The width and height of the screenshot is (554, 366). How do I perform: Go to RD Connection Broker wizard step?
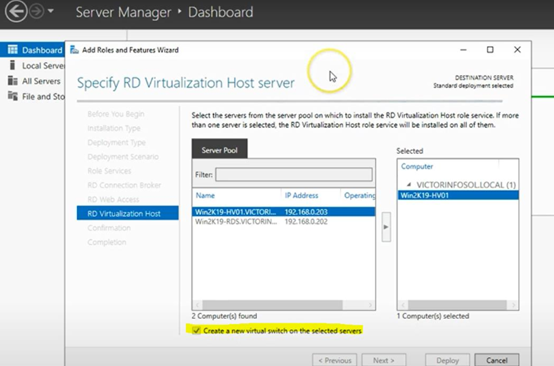[x=124, y=185]
